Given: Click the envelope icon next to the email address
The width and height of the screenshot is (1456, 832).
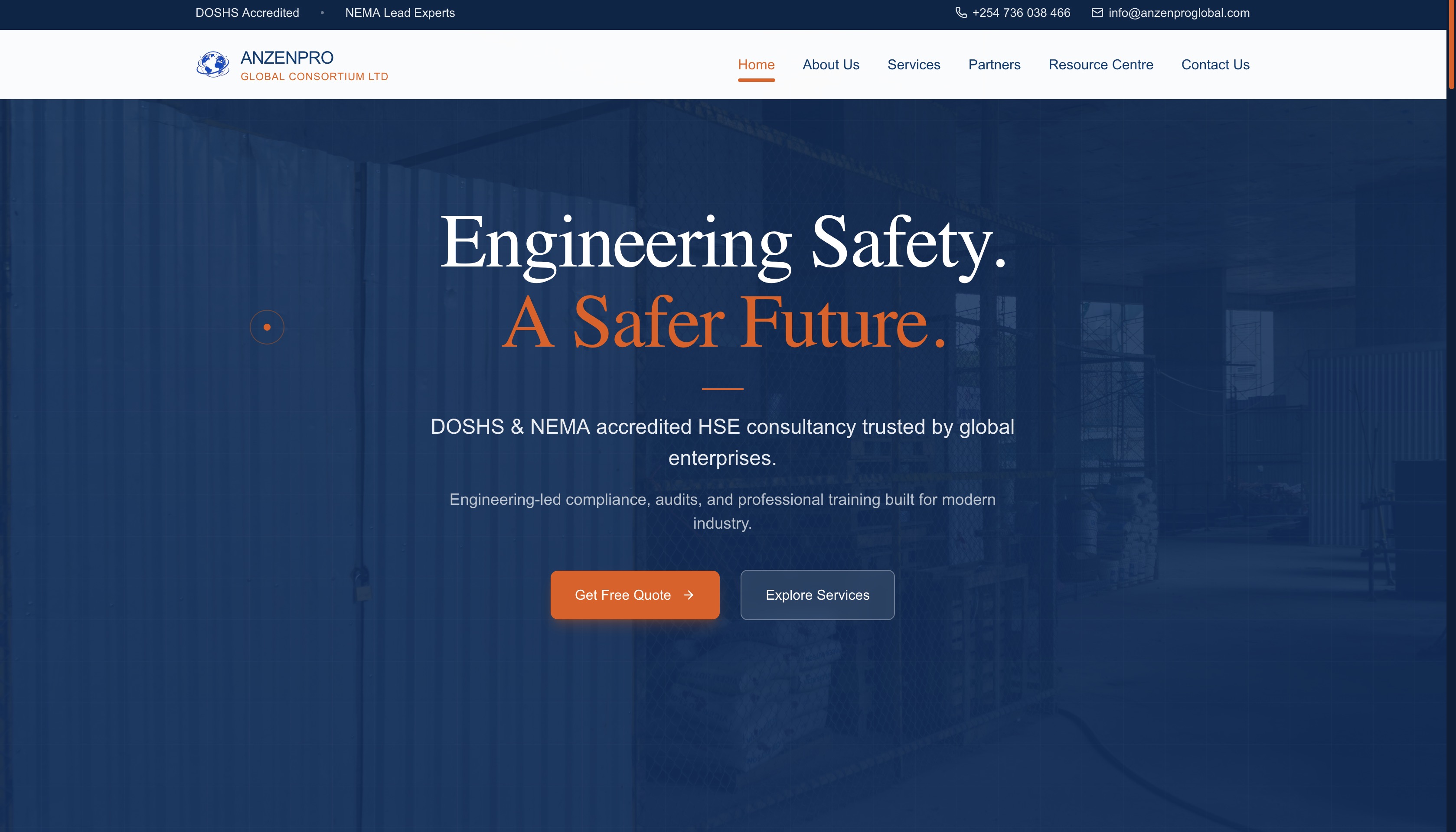Looking at the screenshot, I should (x=1097, y=13).
